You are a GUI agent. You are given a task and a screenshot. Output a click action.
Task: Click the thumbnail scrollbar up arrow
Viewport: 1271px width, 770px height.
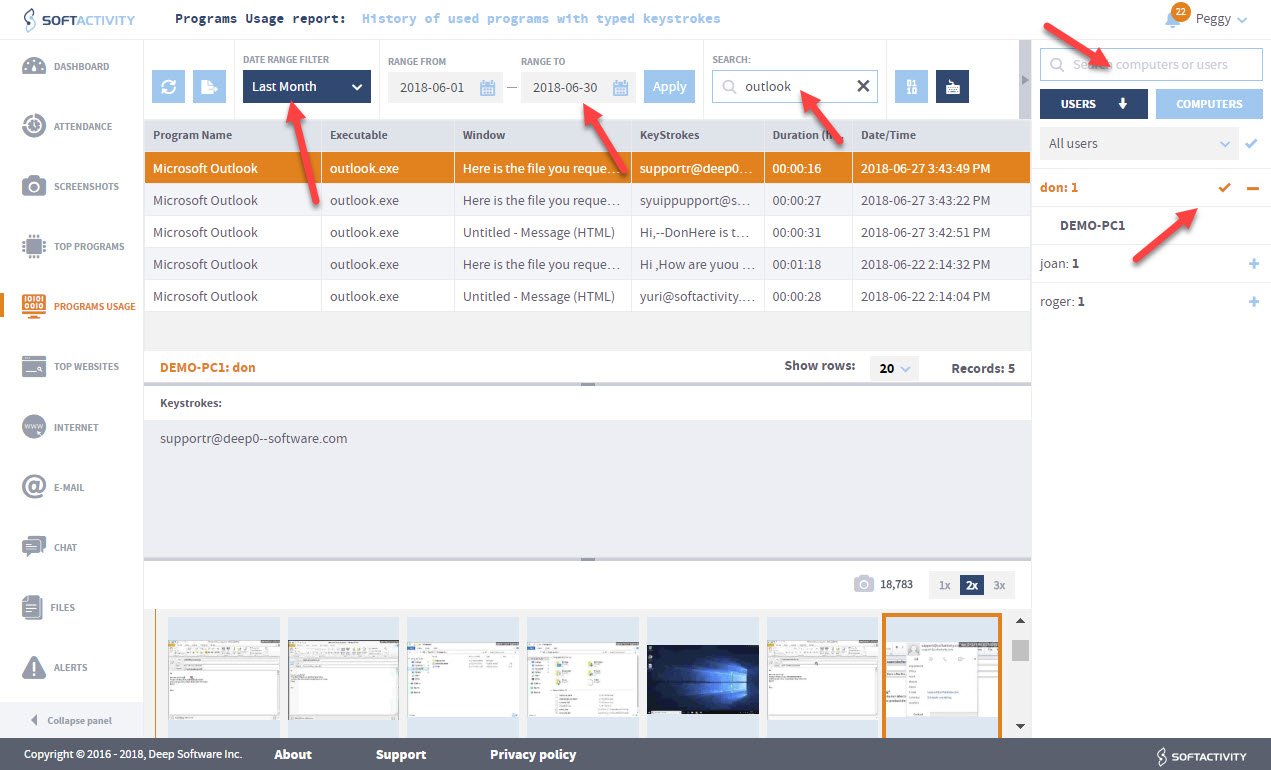click(1020, 621)
